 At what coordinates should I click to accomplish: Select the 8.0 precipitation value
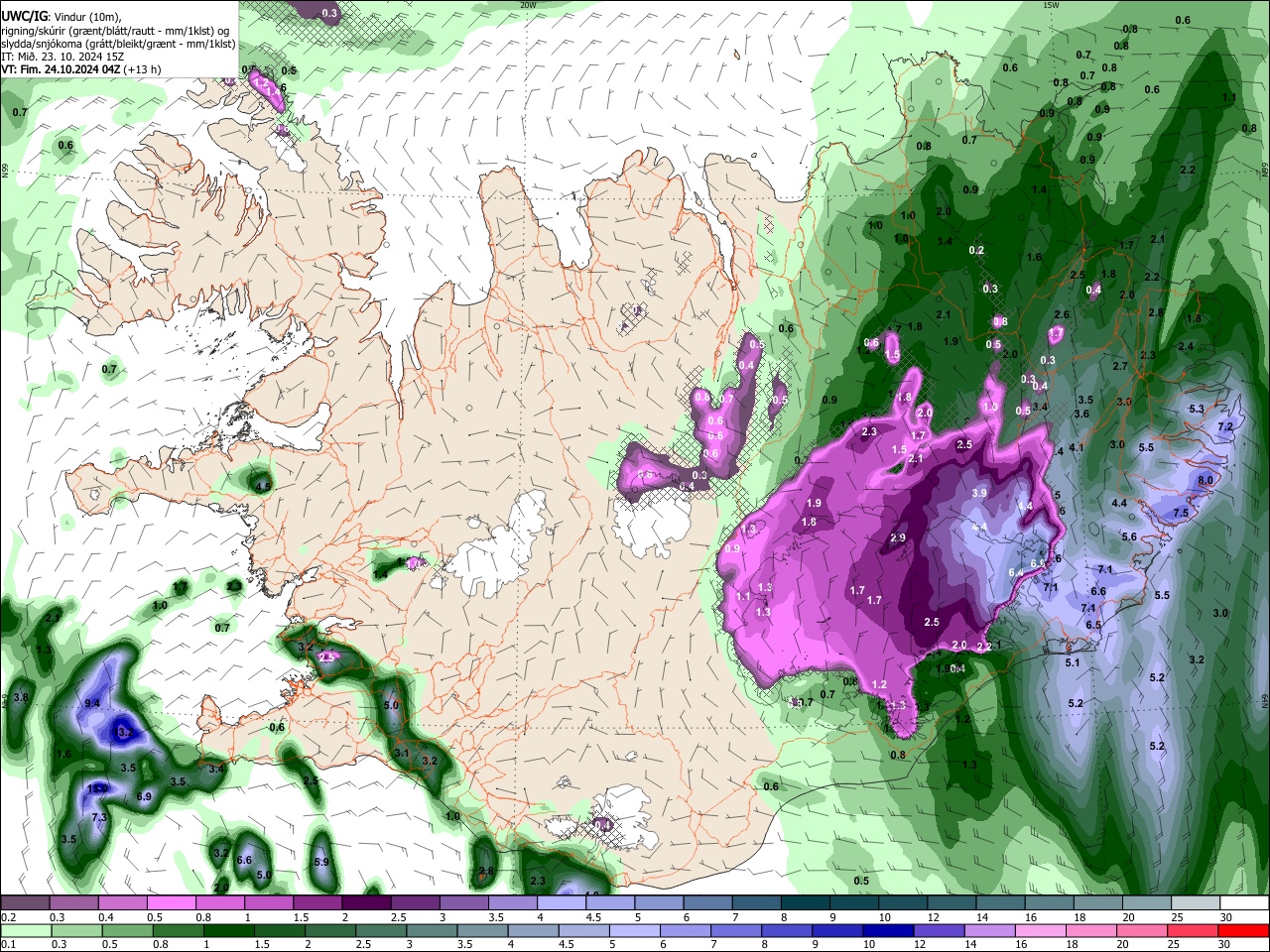coord(1206,480)
